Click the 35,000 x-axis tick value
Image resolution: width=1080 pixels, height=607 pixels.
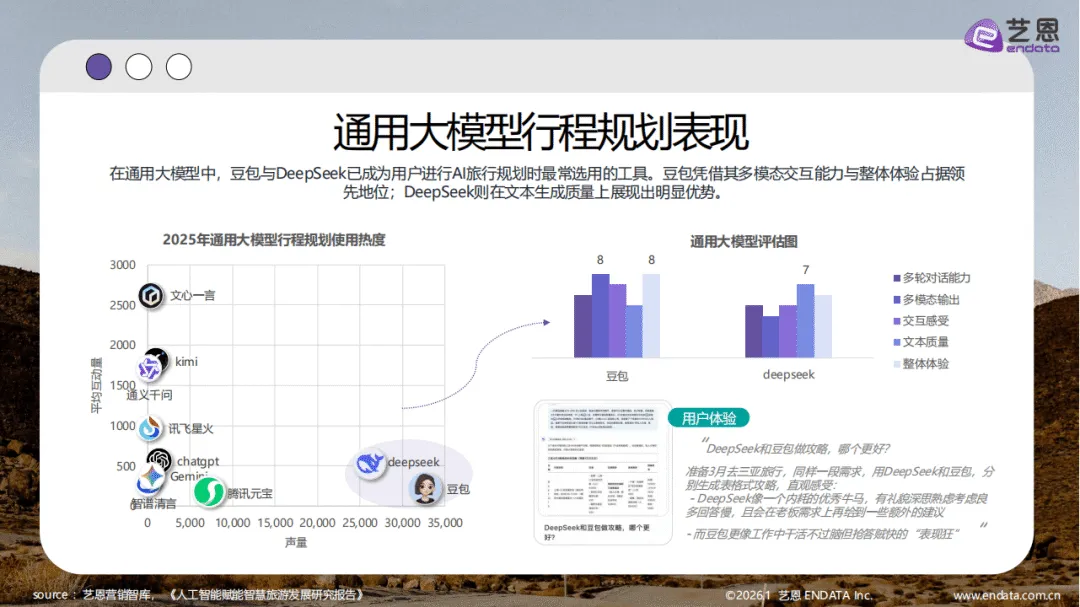click(445, 523)
